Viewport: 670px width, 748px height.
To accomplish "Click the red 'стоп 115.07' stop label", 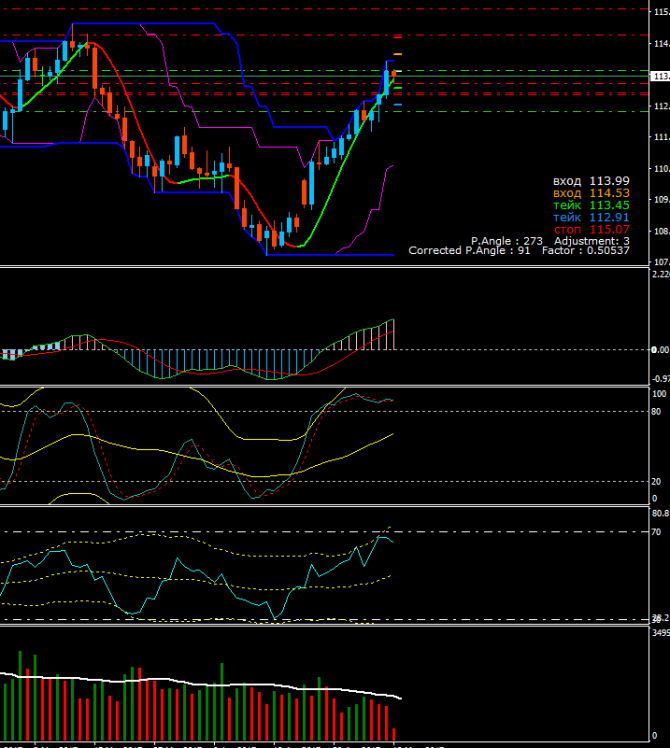I will 591,229.
